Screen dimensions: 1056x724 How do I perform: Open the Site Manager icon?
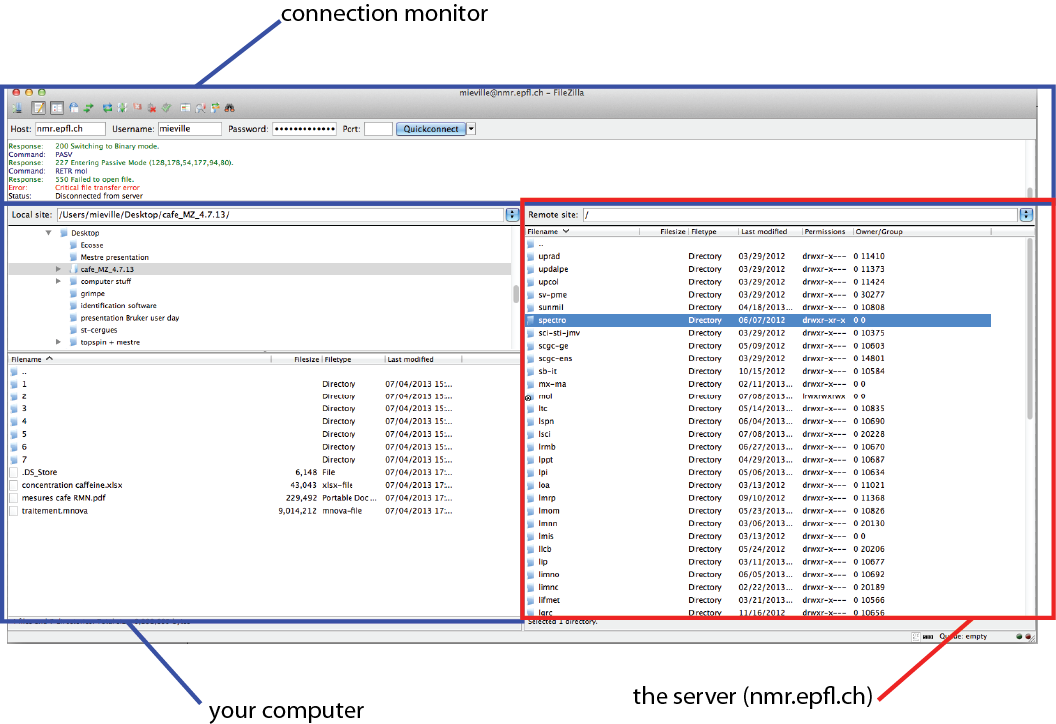(x=17, y=108)
